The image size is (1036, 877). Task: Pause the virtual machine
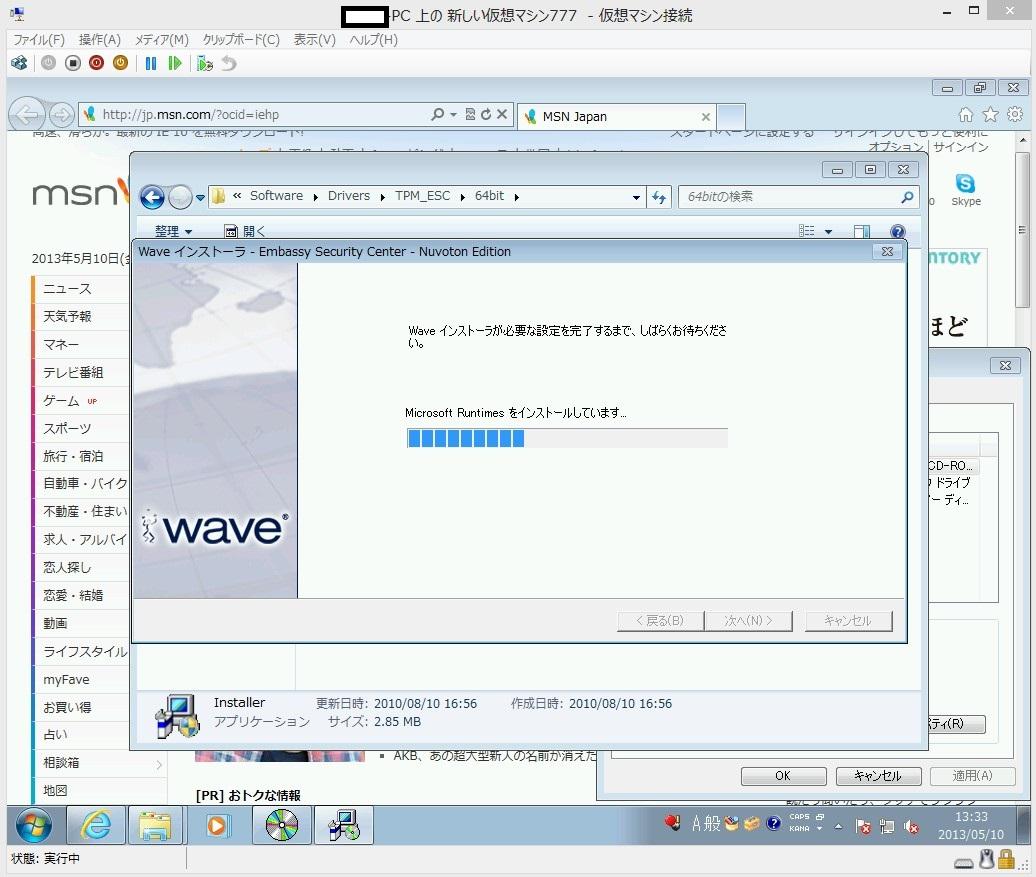click(151, 63)
